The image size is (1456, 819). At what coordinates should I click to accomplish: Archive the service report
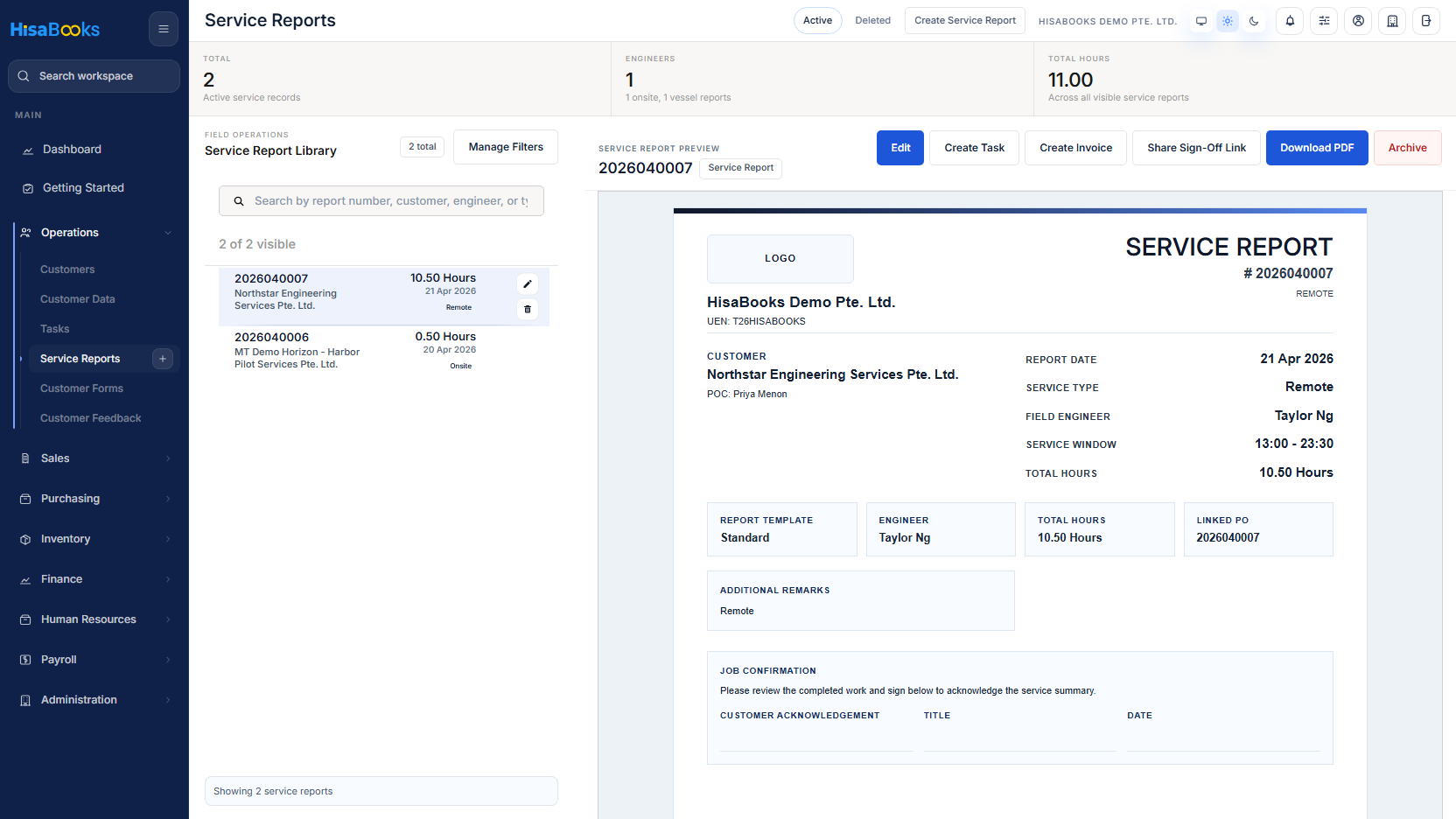coord(1407,148)
